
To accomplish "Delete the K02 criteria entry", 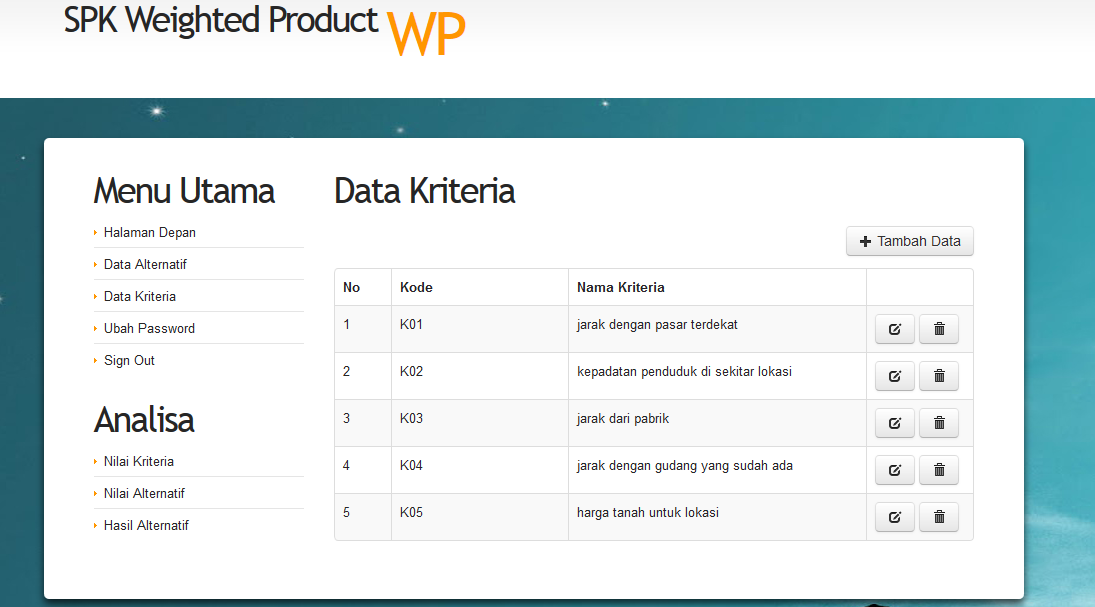I will [x=938, y=375].
